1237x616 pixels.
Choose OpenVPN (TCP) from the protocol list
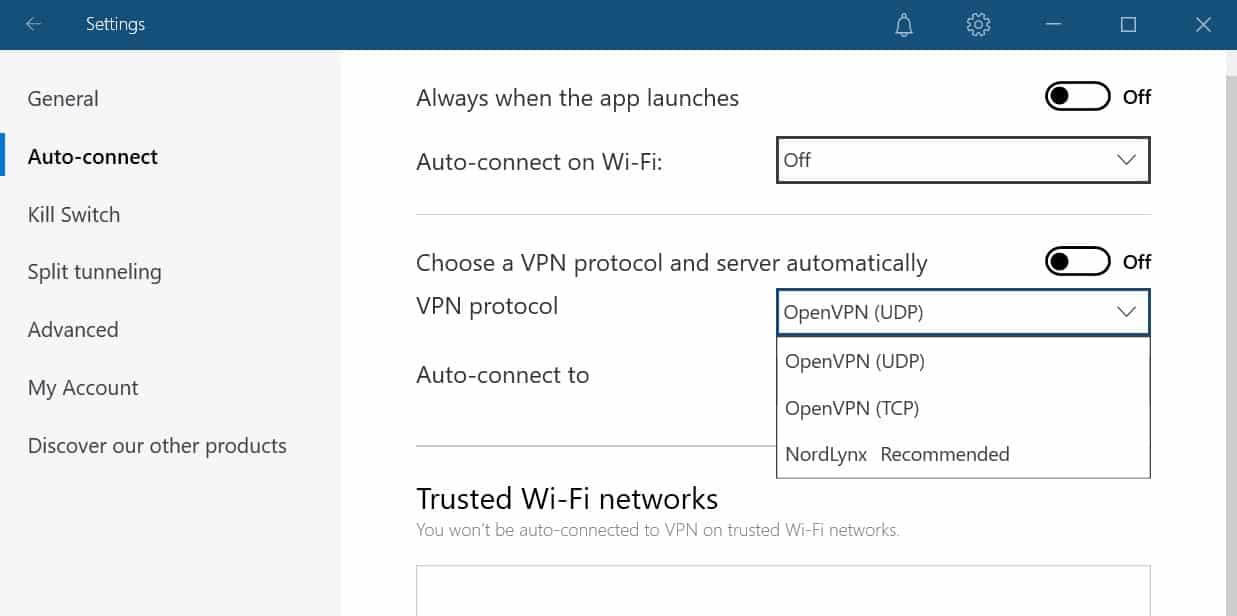pos(852,408)
